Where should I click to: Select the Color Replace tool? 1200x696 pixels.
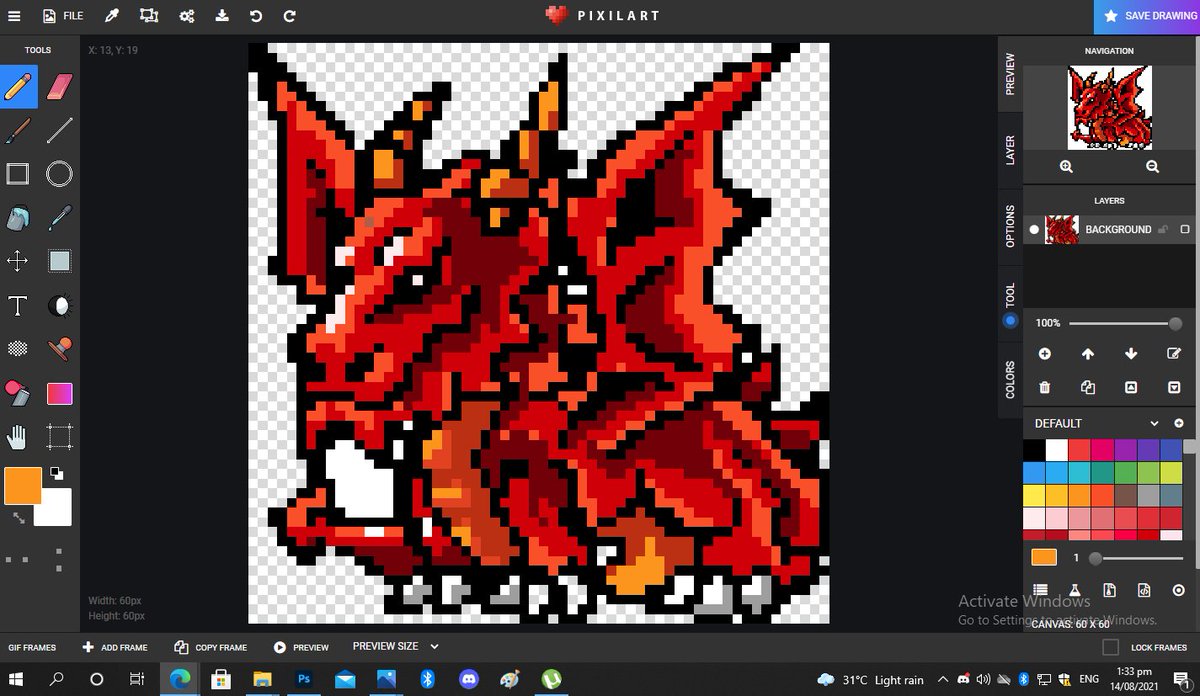17,392
